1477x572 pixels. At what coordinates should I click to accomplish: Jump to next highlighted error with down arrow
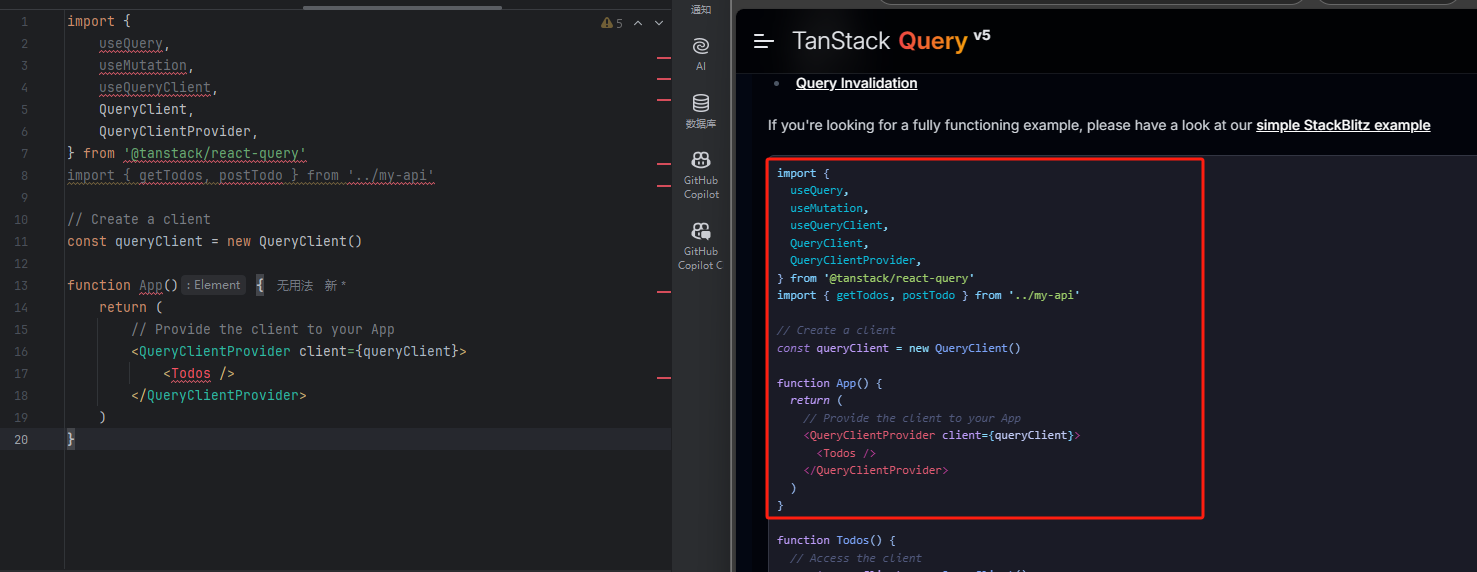[659, 23]
